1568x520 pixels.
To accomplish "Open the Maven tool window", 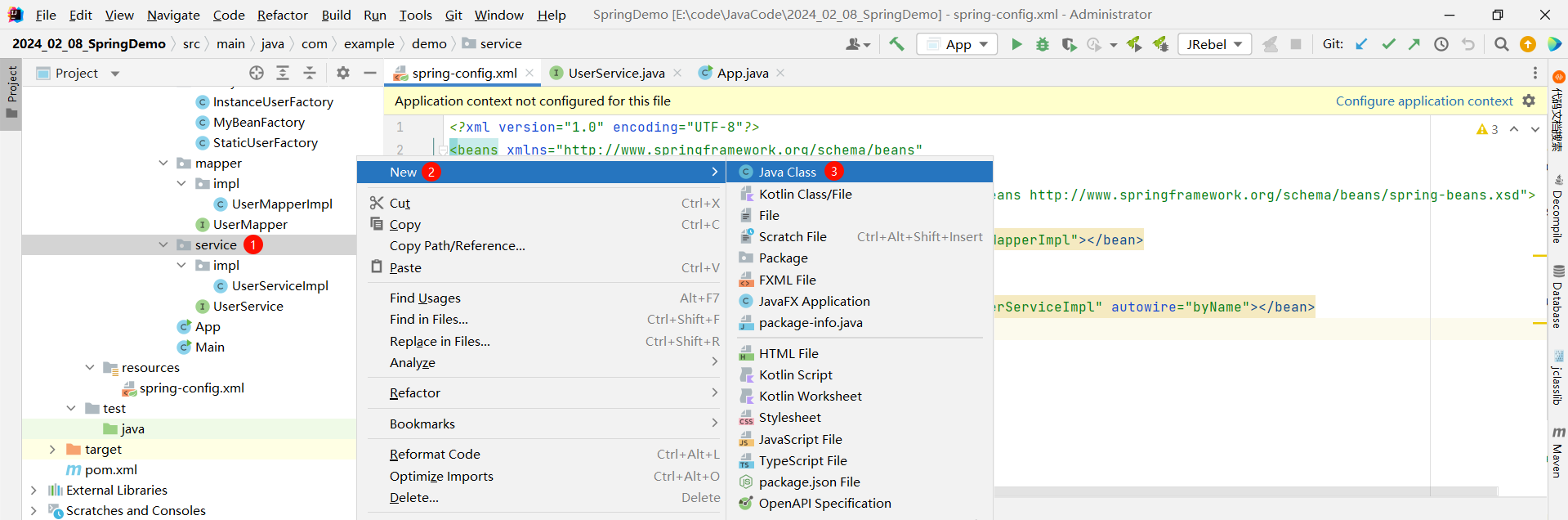I will click(x=1558, y=452).
